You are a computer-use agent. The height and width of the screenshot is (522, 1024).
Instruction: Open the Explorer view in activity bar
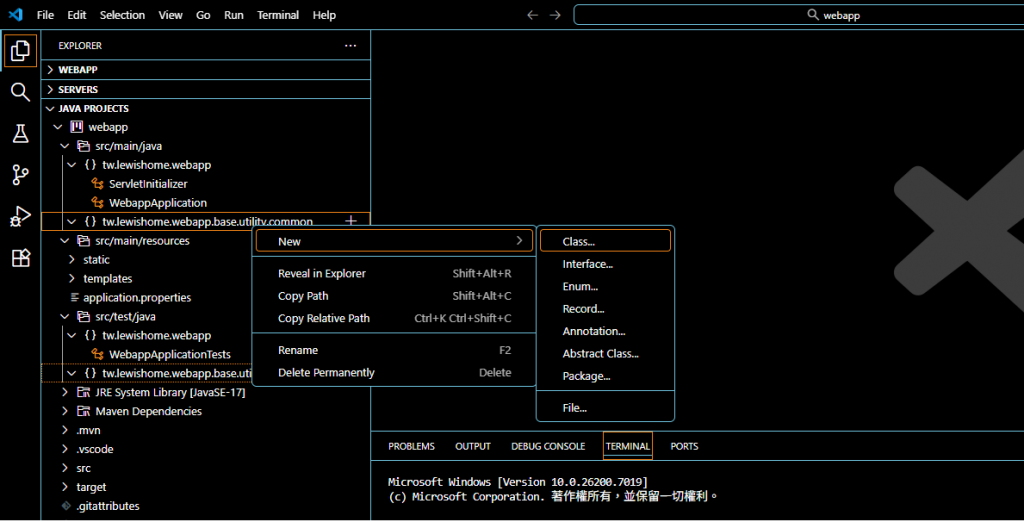(20, 50)
